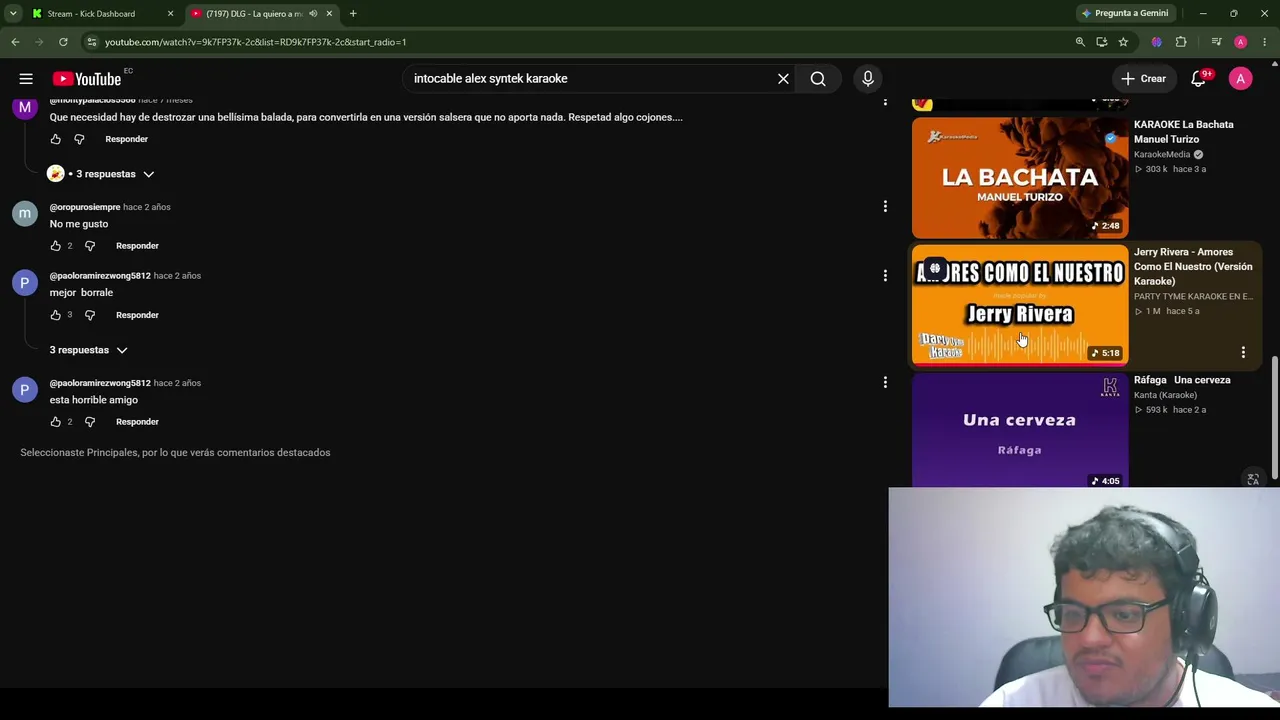Focus the browser address bar URL
This screenshot has width=1280, height=720.
tap(255, 42)
